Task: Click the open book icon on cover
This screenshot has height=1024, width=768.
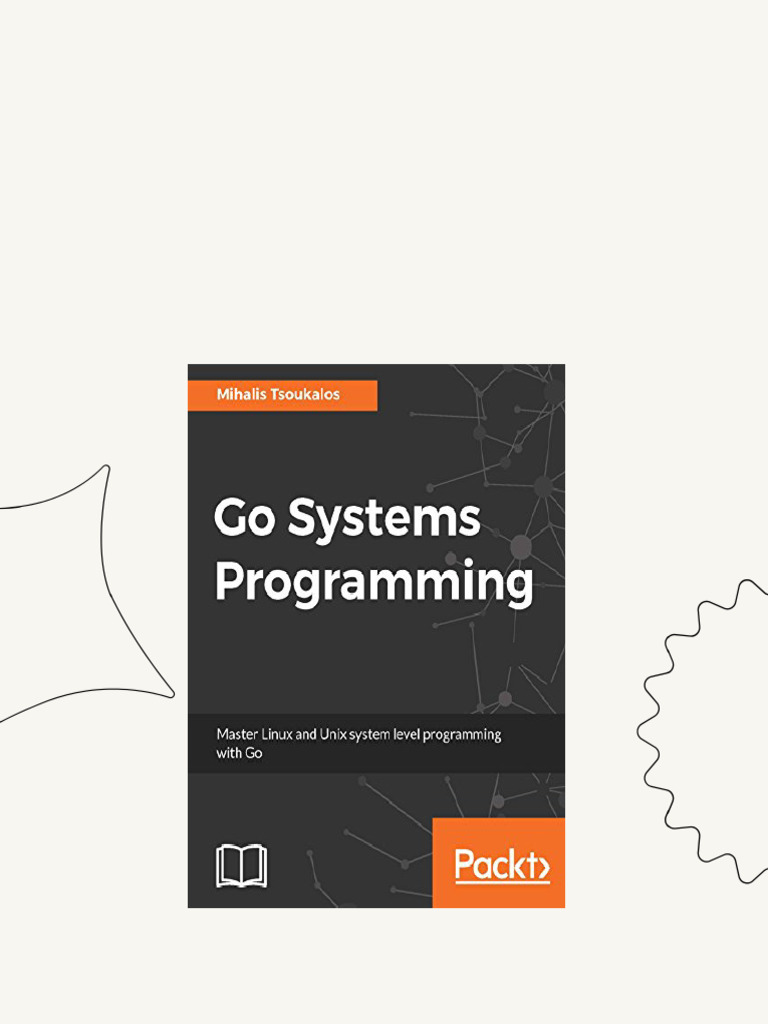Action: pos(242,866)
